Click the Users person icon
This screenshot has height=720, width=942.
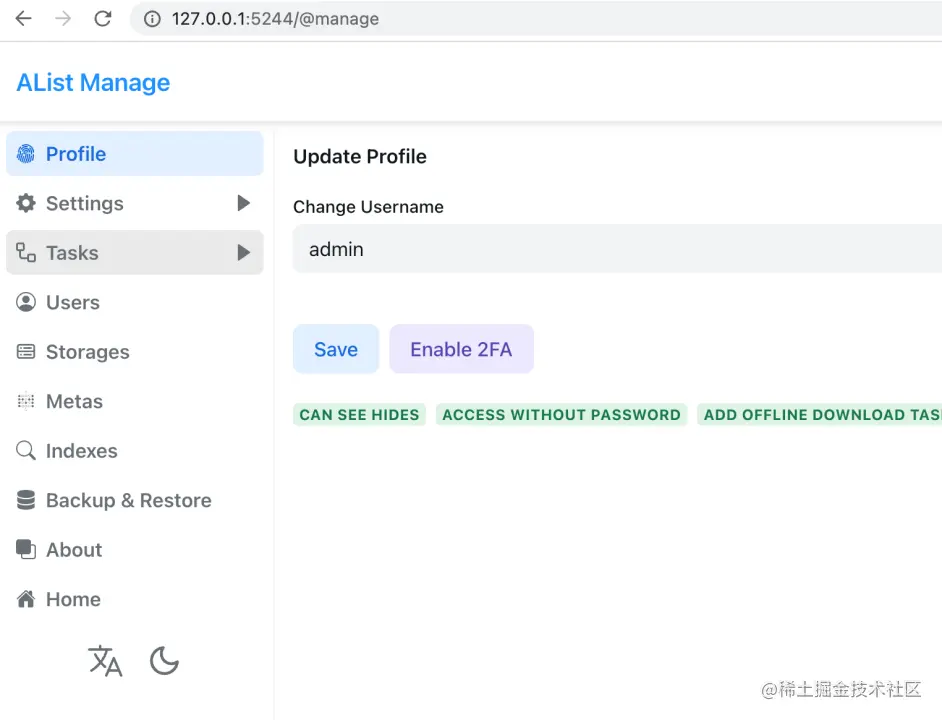coord(26,302)
